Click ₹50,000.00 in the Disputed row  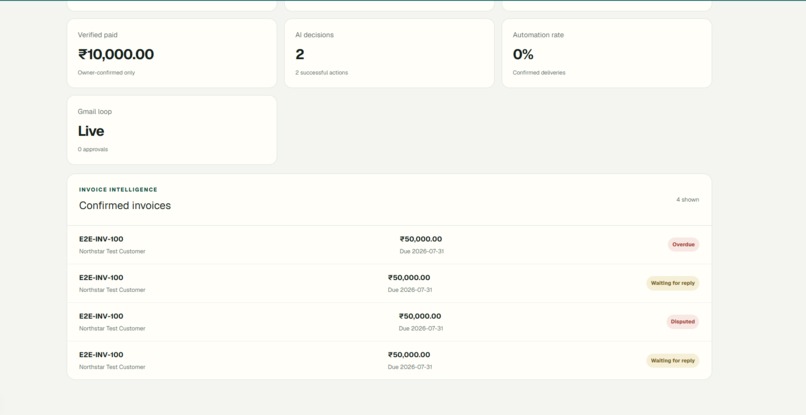420,316
